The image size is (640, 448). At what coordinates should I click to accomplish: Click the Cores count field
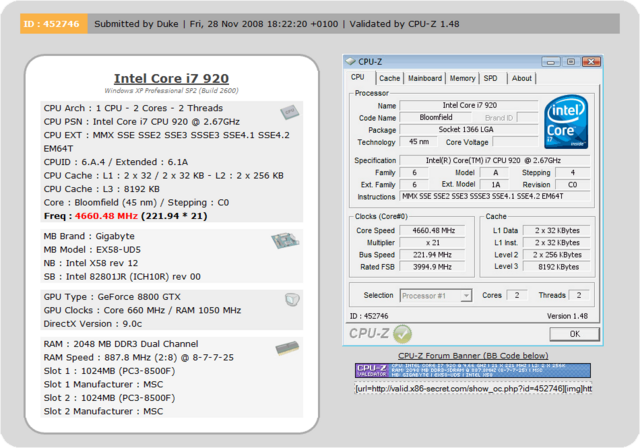[517, 295]
